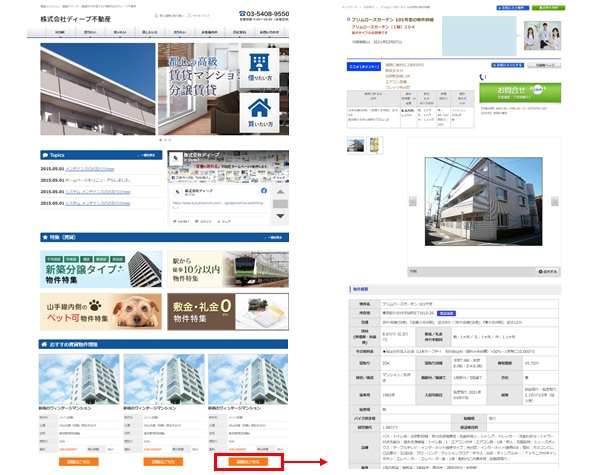Open the third recommended property building photo
The image size is (600, 475).
(248, 379)
